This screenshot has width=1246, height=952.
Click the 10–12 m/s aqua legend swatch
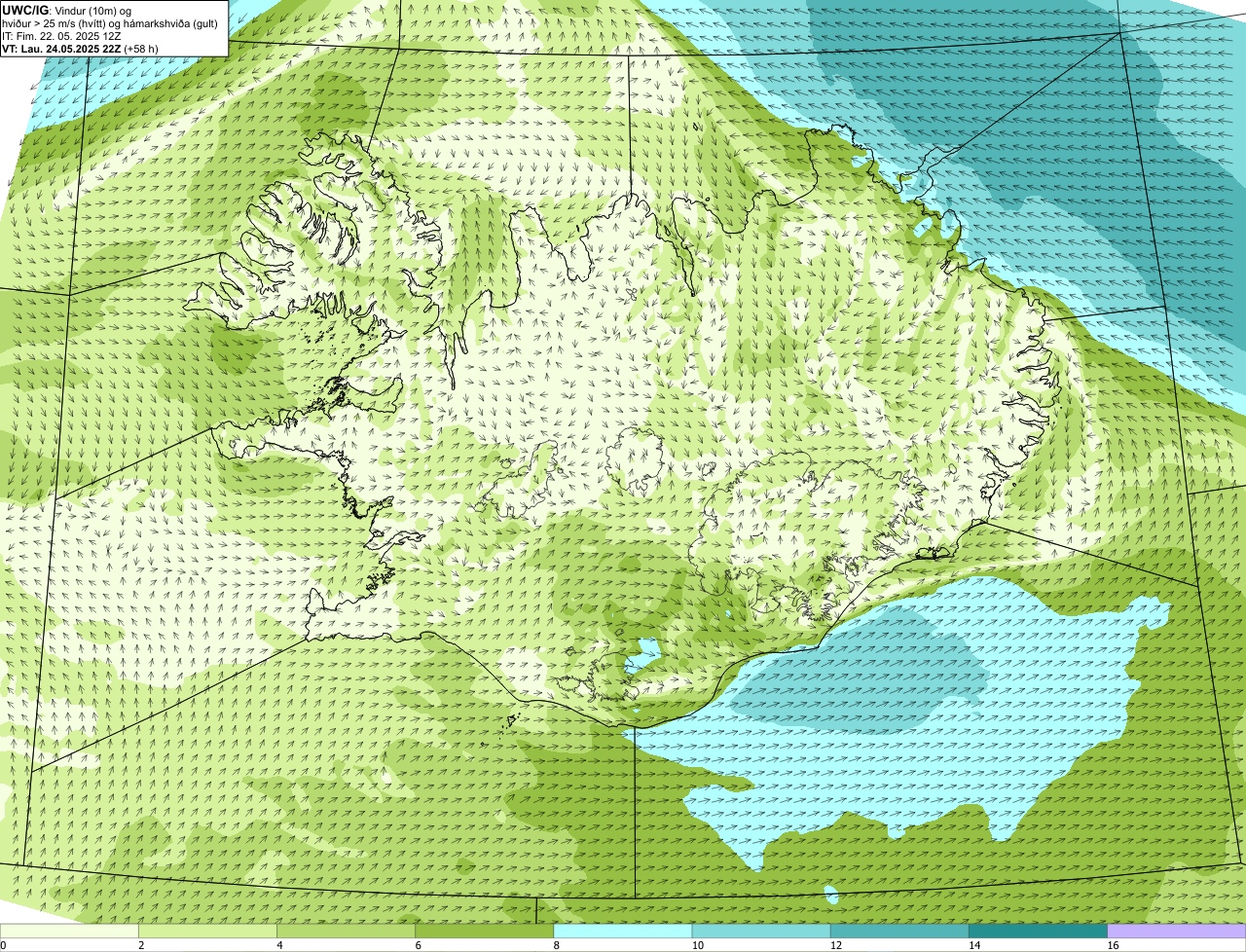pos(761,932)
